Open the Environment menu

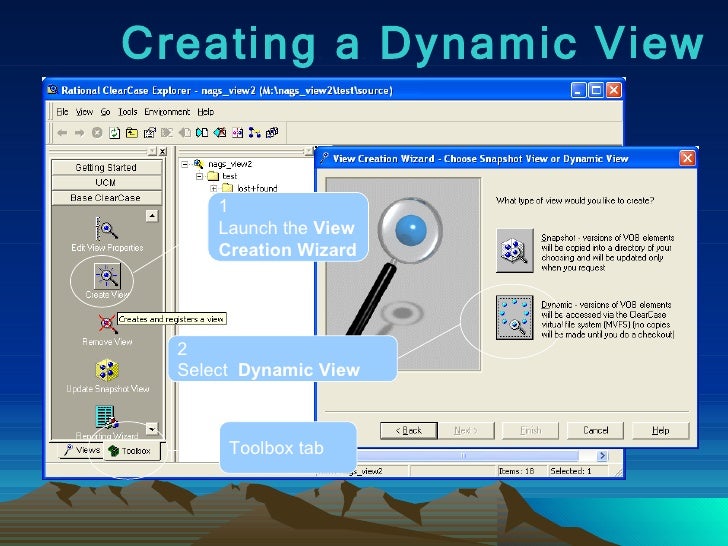click(167, 112)
